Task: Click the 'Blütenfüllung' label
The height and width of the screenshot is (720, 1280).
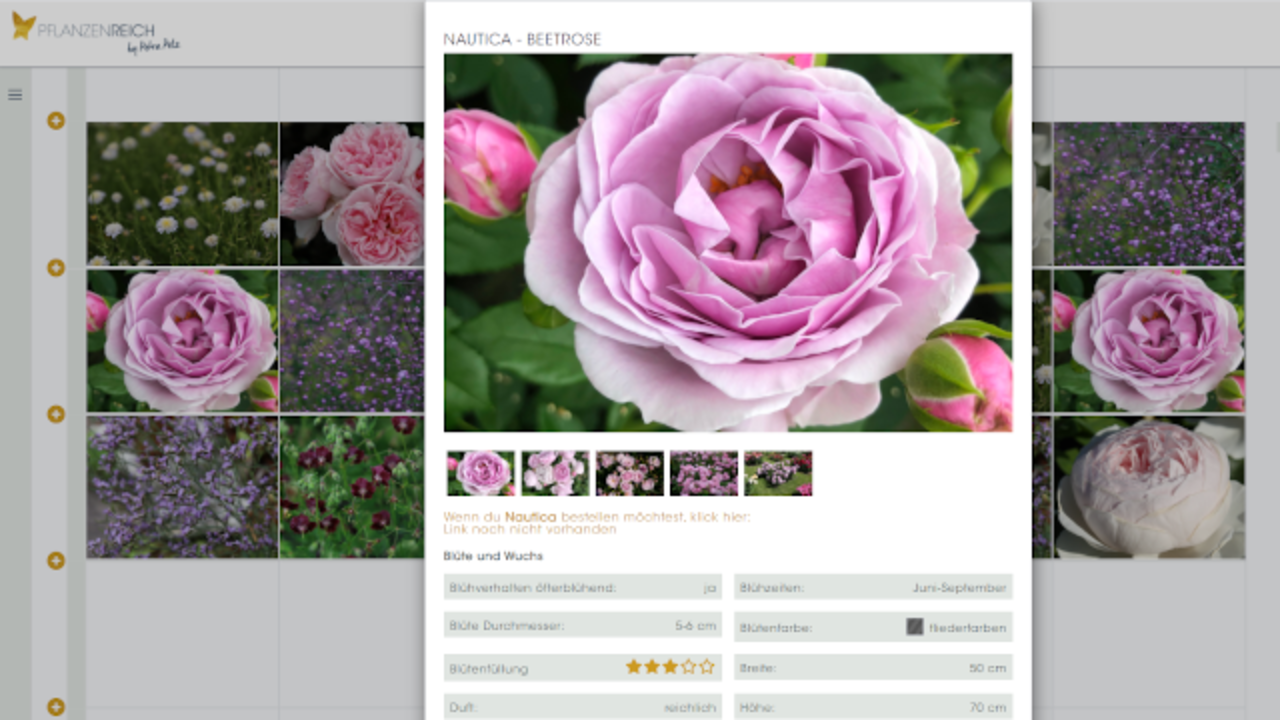Action: point(488,668)
